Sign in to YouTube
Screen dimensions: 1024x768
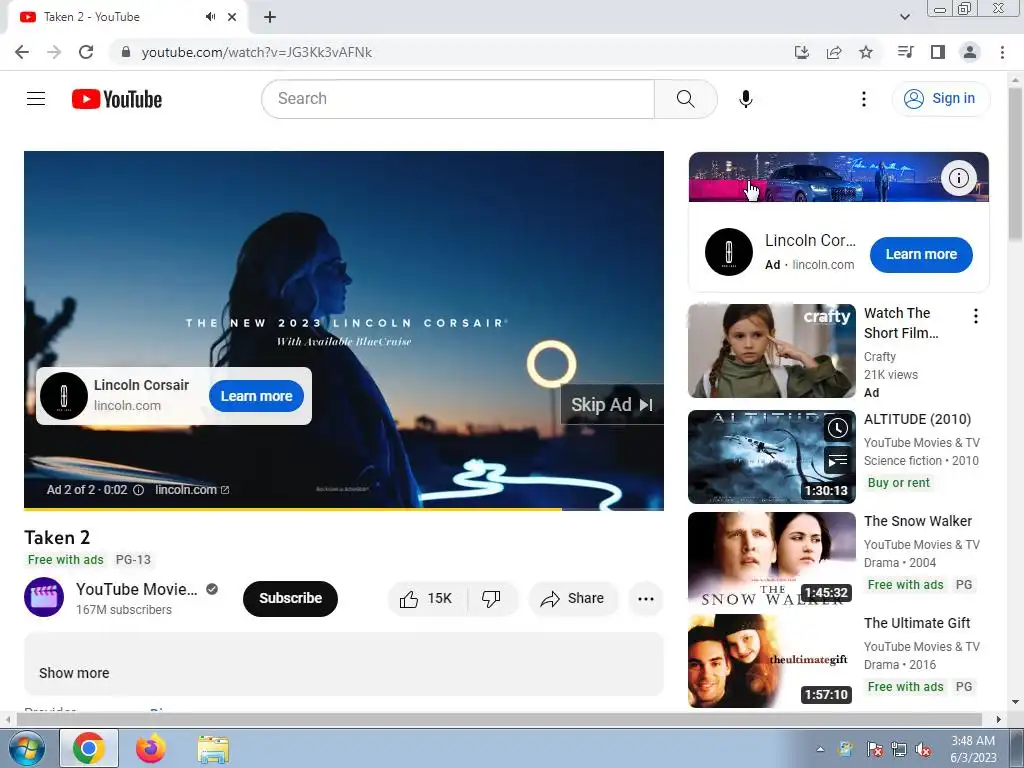coord(940,99)
